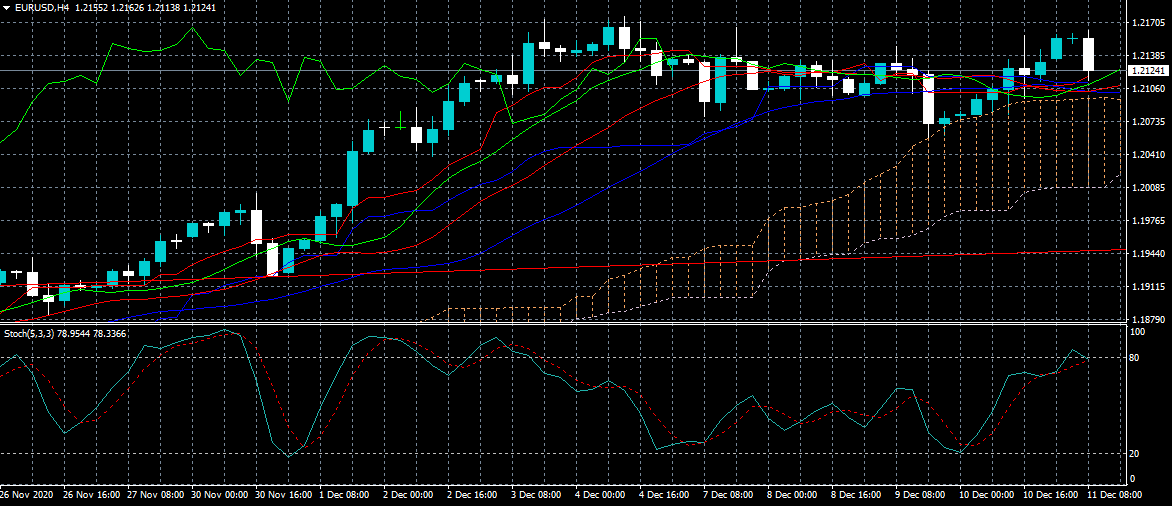This screenshot has width=1172, height=506.
Task: Click the time label 30 Nov 00:00
Action: 220,495
